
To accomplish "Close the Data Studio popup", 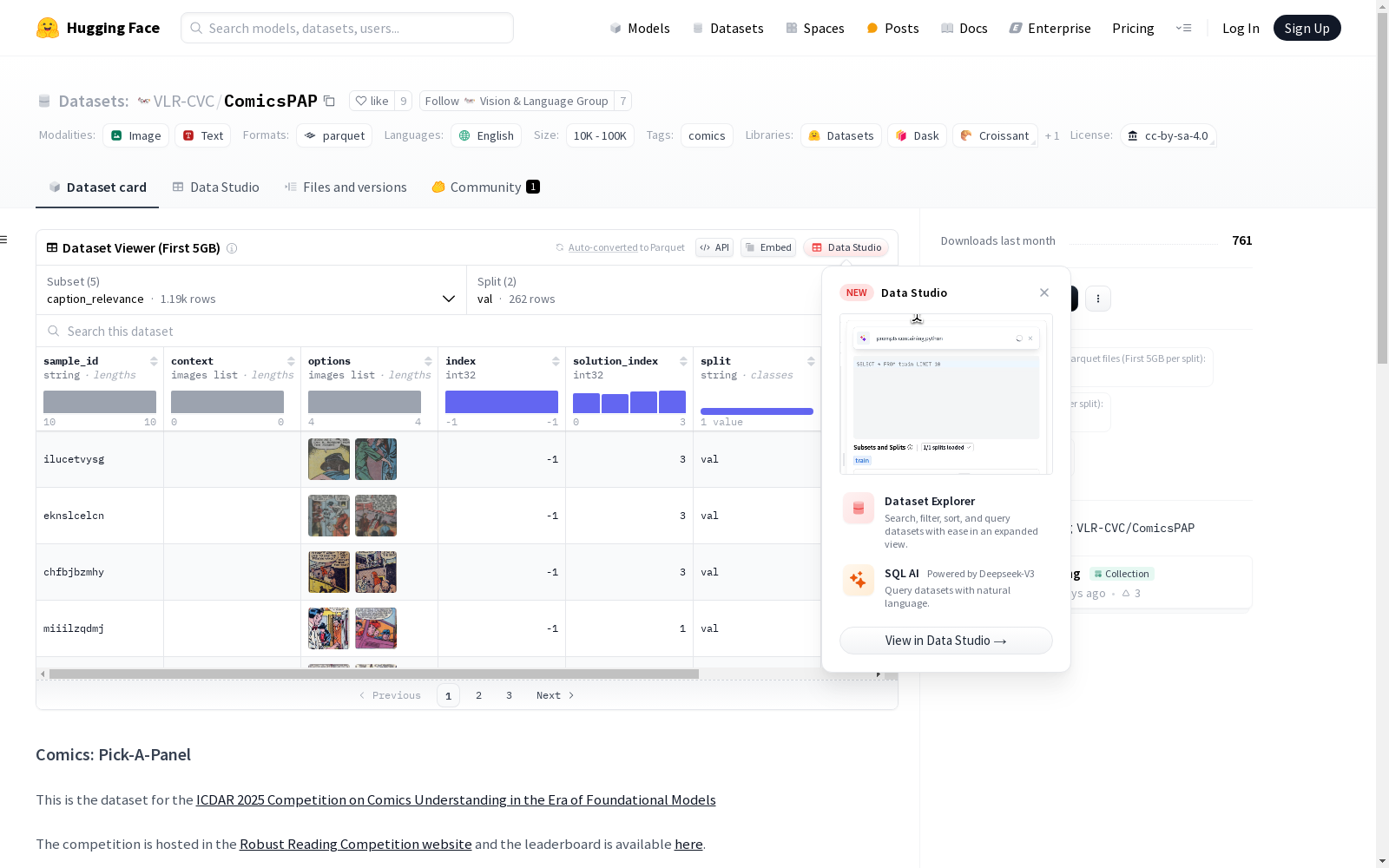I will (x=1044, y=293).
